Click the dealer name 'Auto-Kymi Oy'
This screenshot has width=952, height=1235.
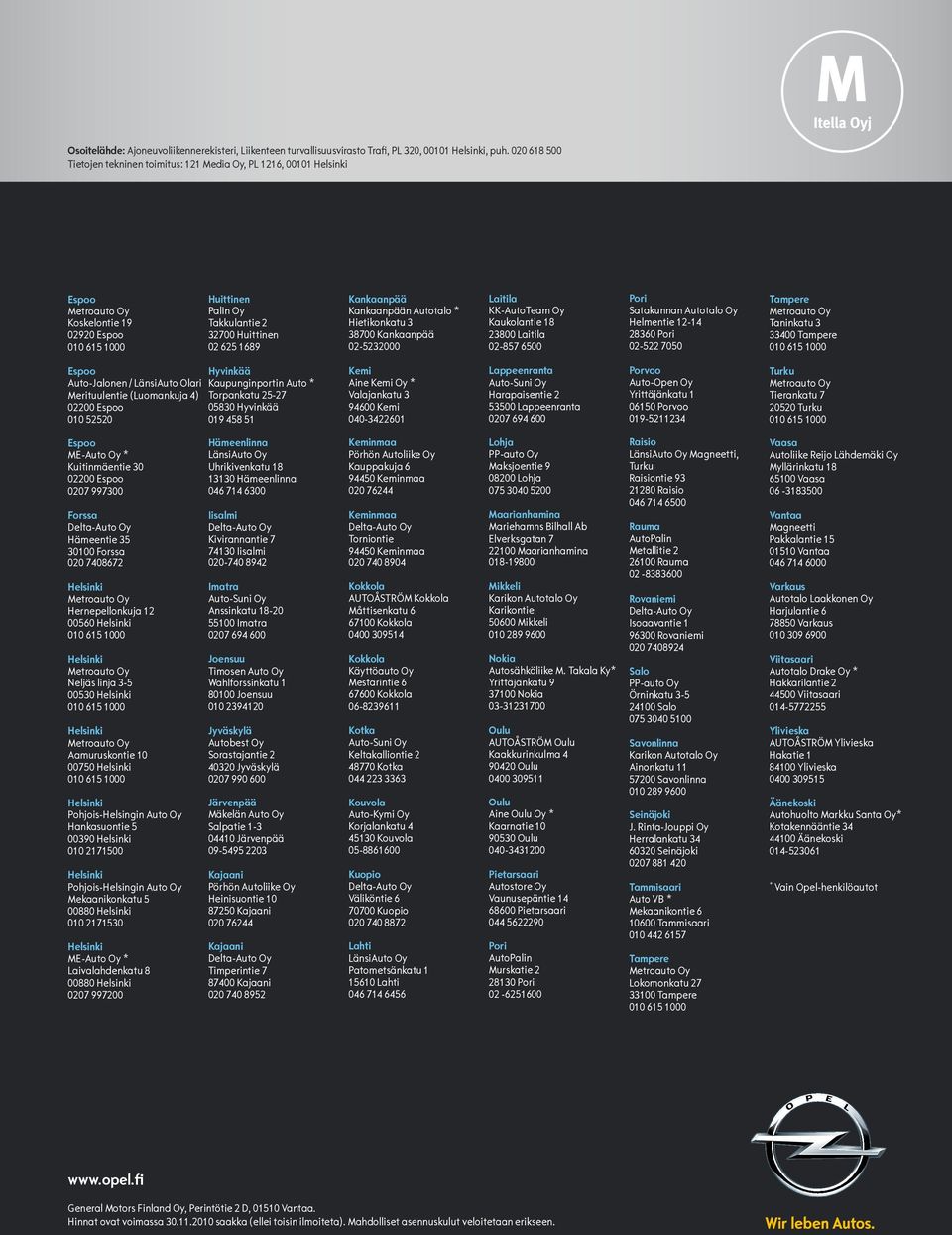click(x=379, y=815)
